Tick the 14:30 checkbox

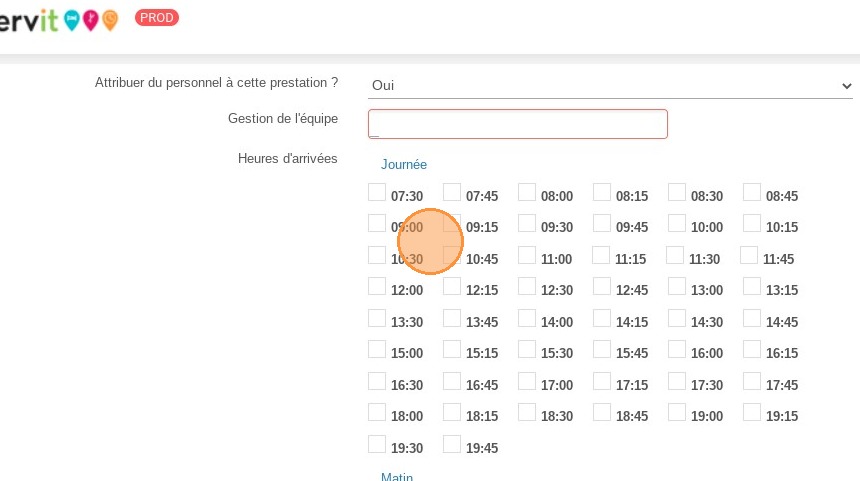click(677, 318)
